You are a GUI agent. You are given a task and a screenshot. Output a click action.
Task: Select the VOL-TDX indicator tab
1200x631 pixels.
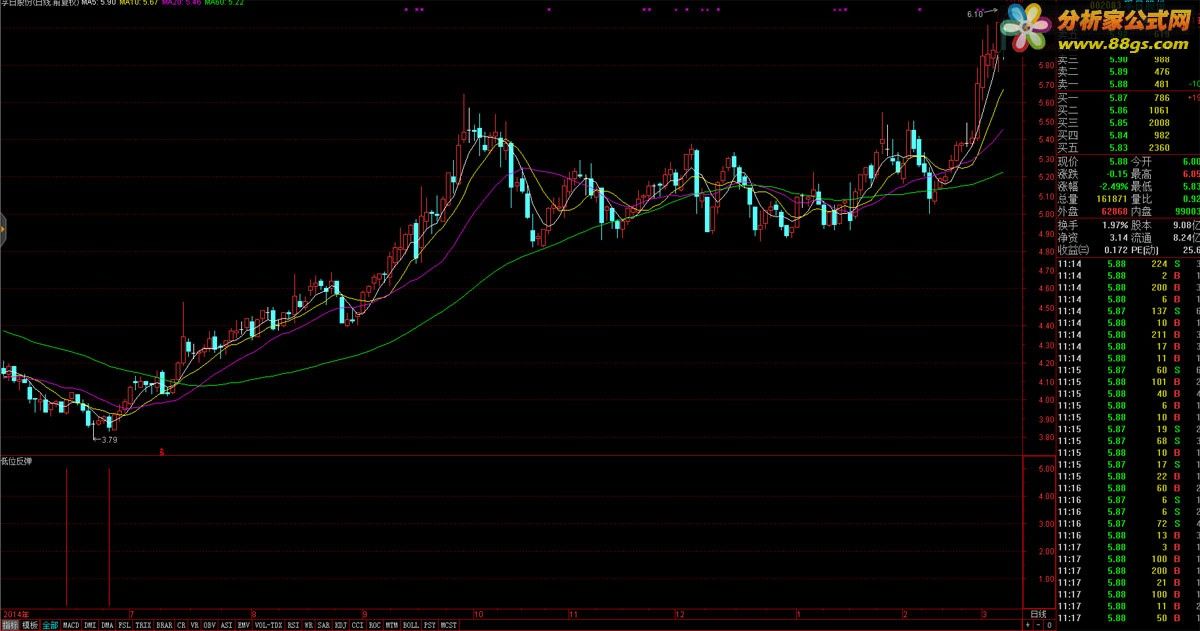click(x=268, y=625)
